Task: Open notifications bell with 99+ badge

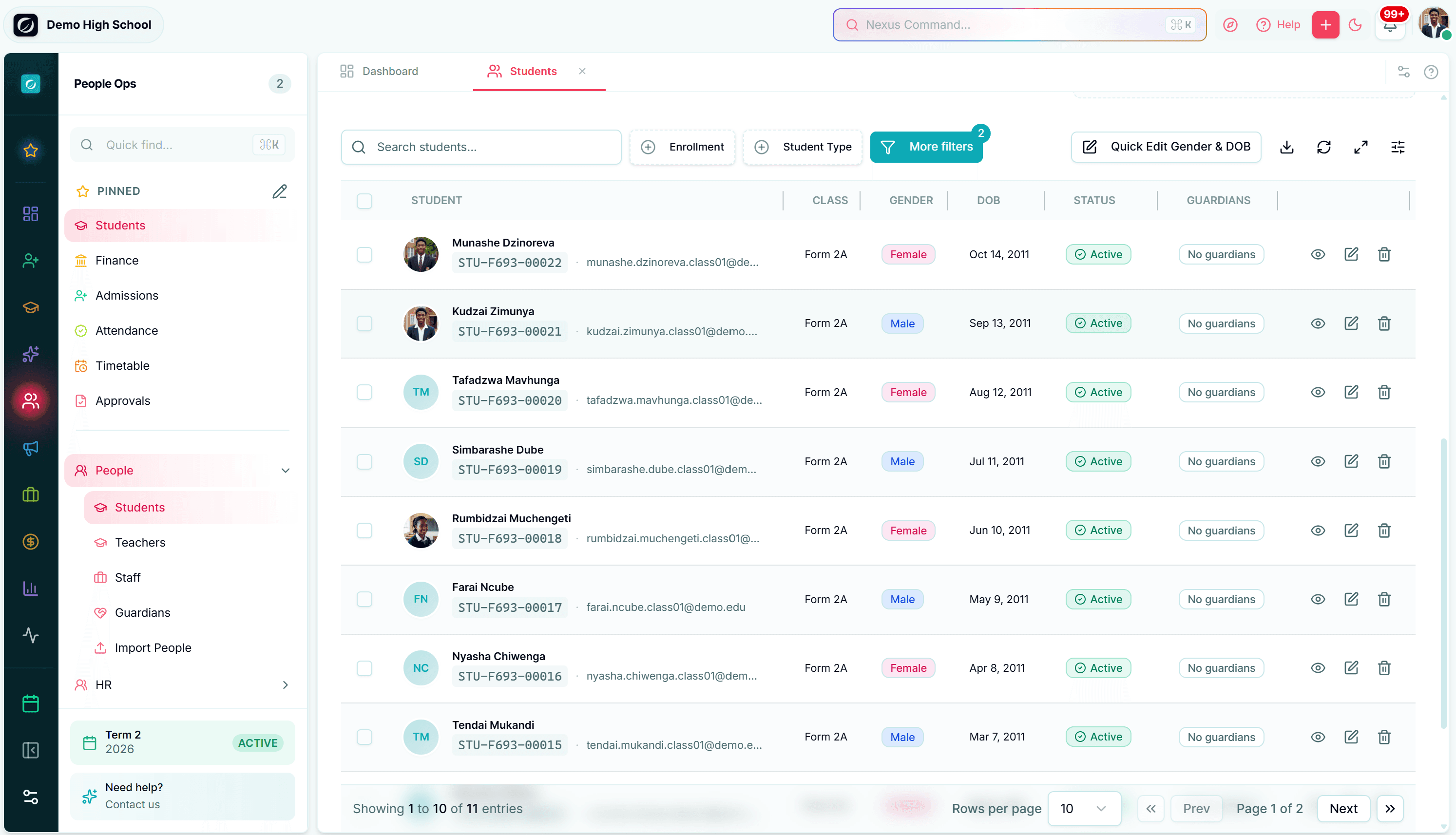Action: point(1390,25)
